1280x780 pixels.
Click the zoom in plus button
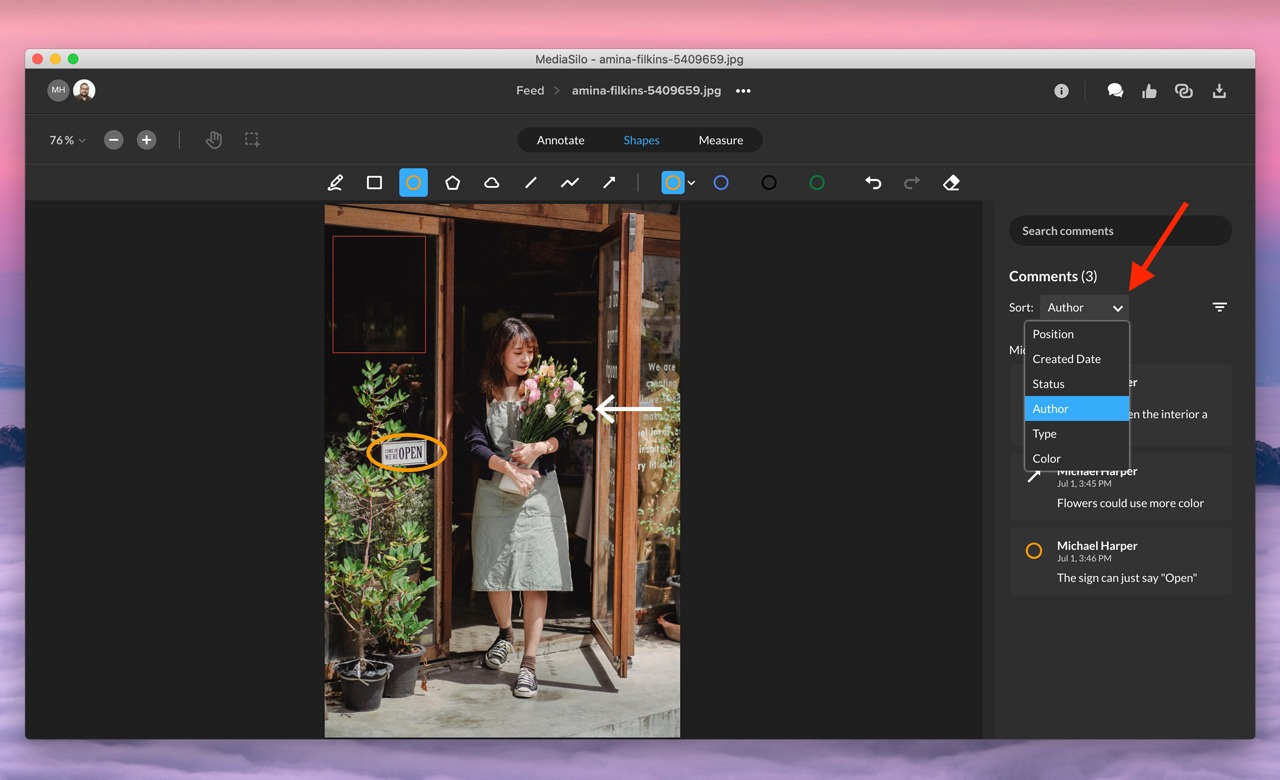click(x=146, y=140)
